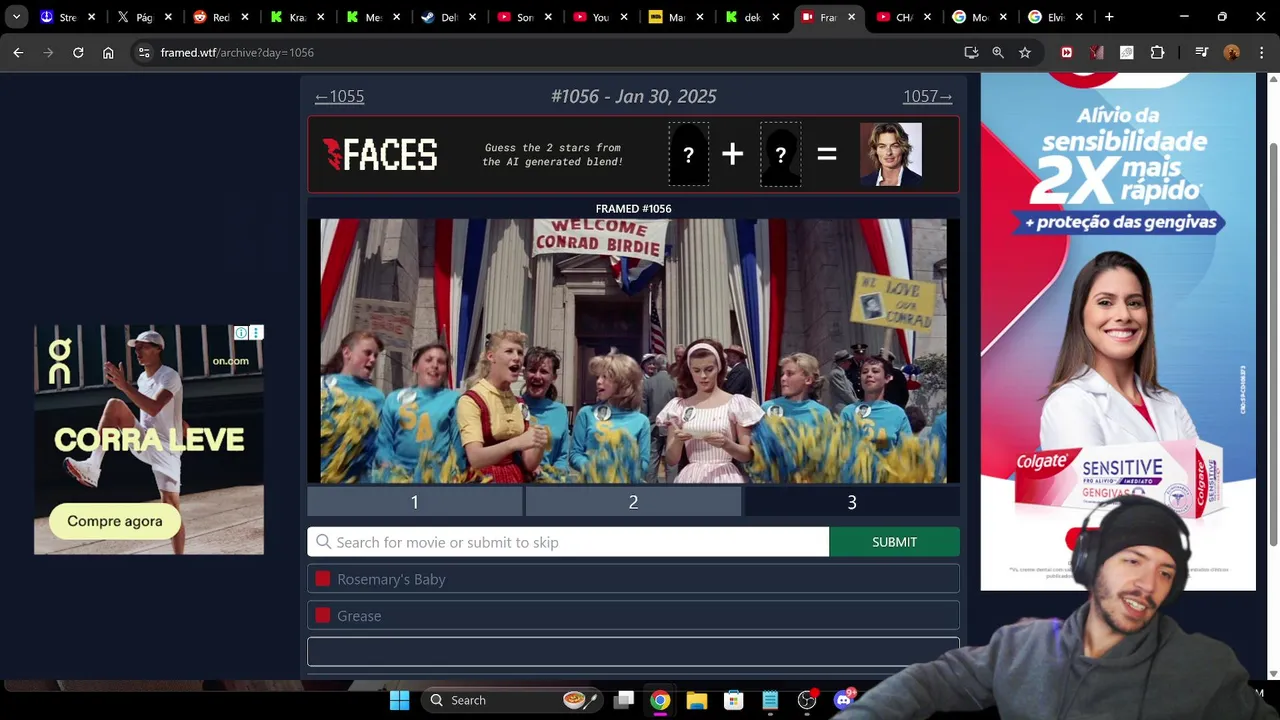1280x720 pixels.
Task: Open the browser home page icon
Action: point(108,52)
